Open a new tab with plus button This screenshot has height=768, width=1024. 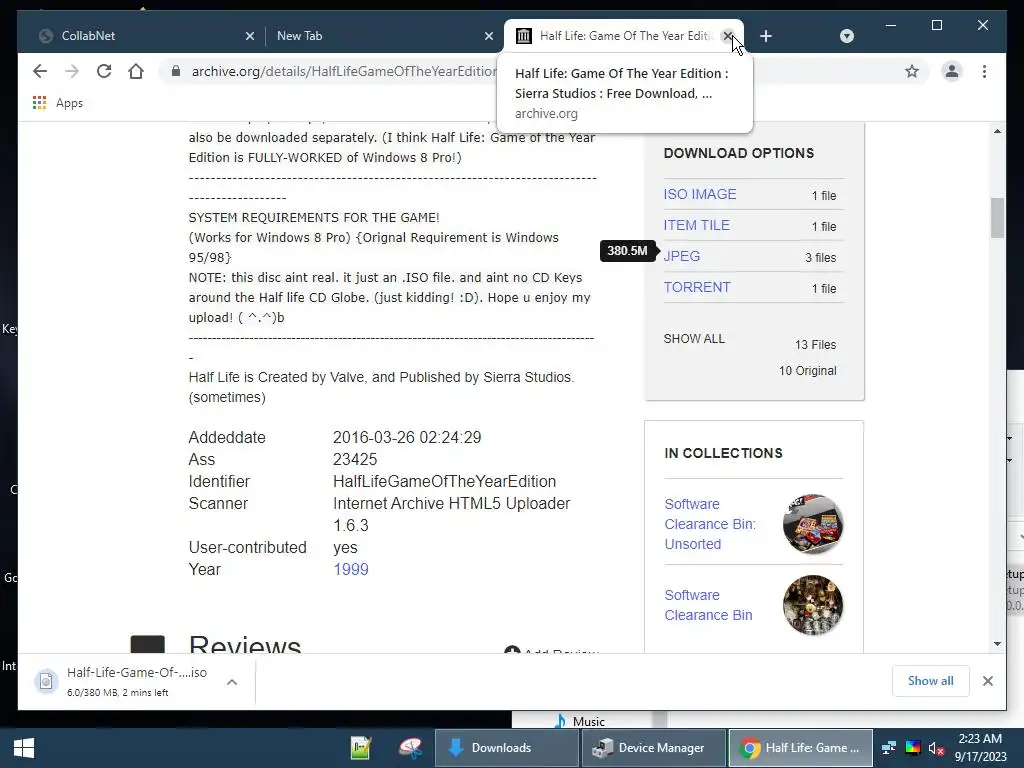click(766, 36)
